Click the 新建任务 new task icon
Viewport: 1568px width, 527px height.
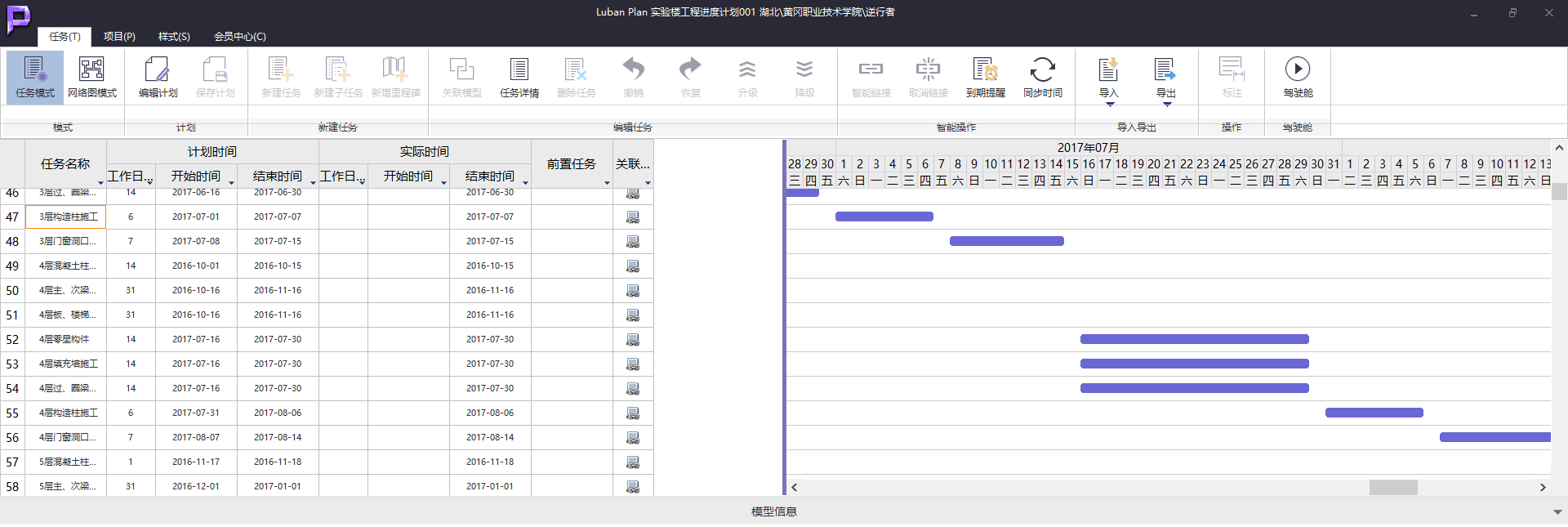point(281,69)
